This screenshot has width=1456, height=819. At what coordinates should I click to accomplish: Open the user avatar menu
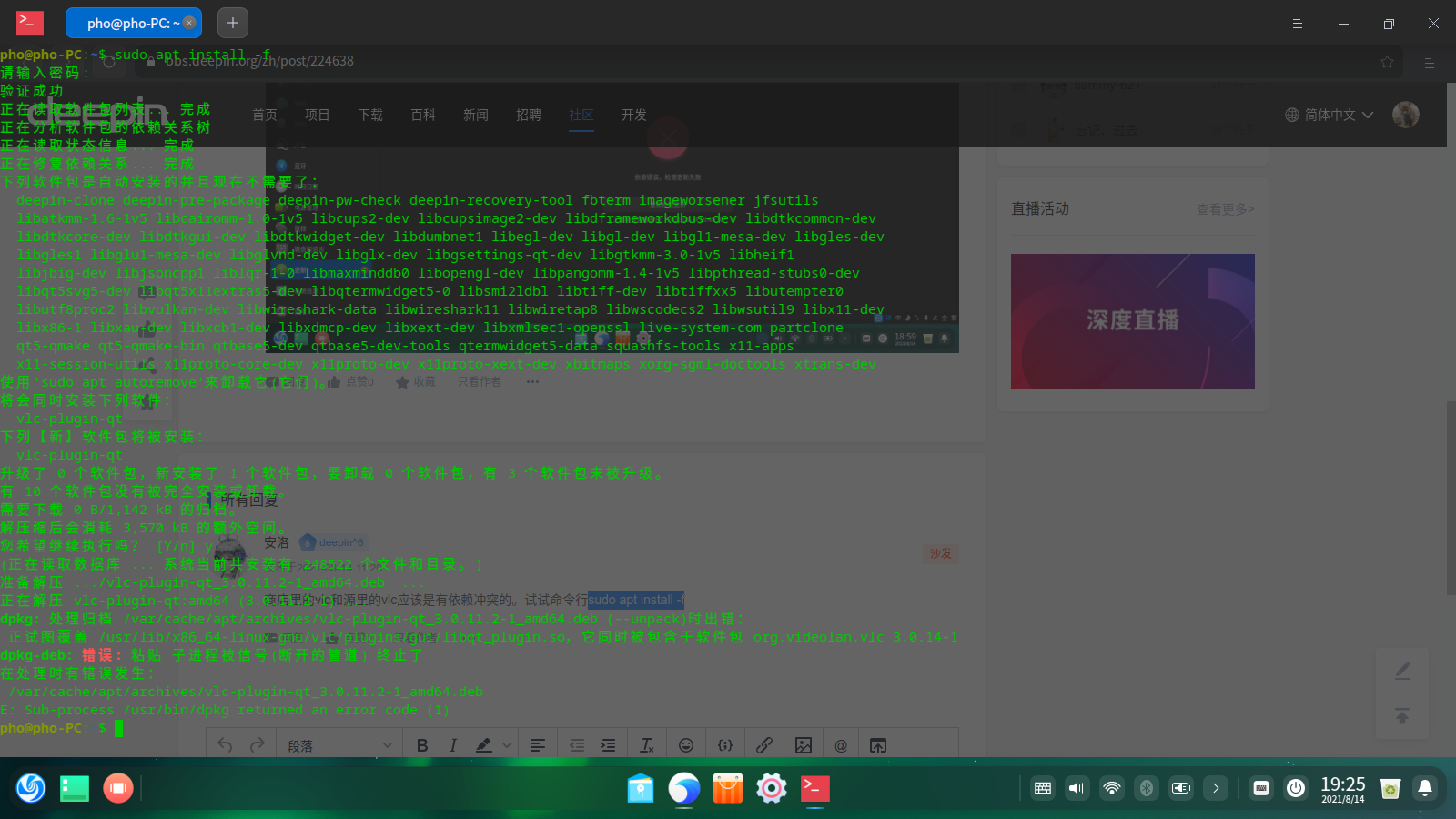tap(1406, 115)
